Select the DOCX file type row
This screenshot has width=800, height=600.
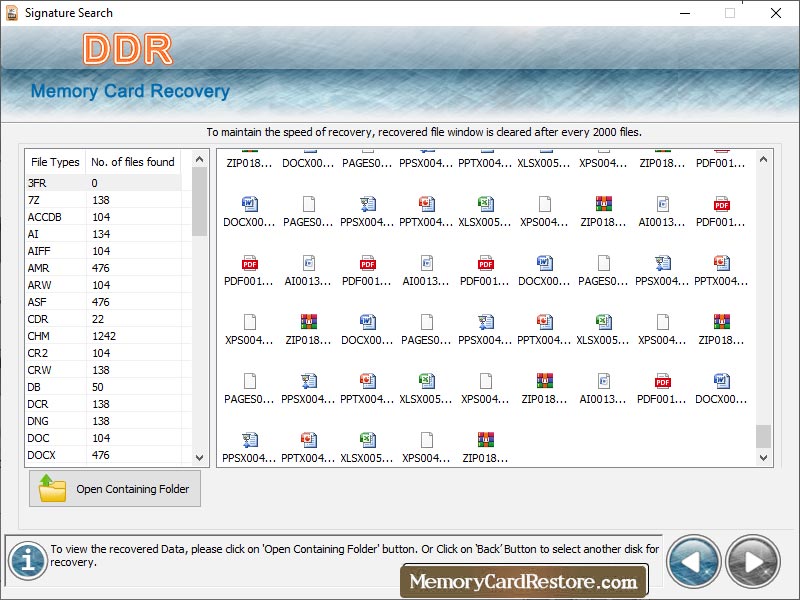coord(104,455)
